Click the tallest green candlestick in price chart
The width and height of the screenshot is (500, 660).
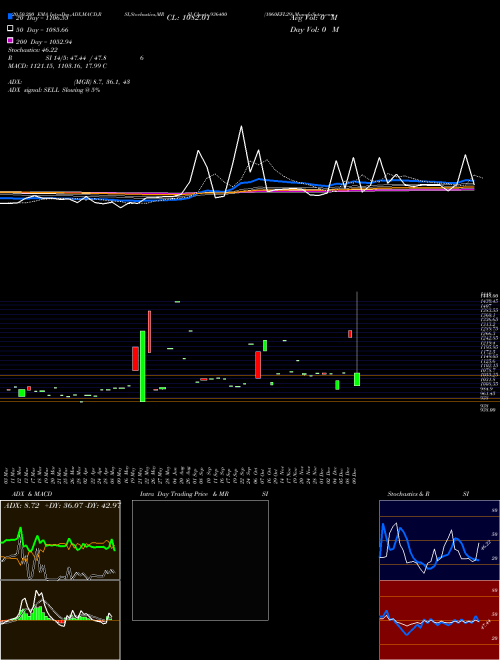pos(143,366)
